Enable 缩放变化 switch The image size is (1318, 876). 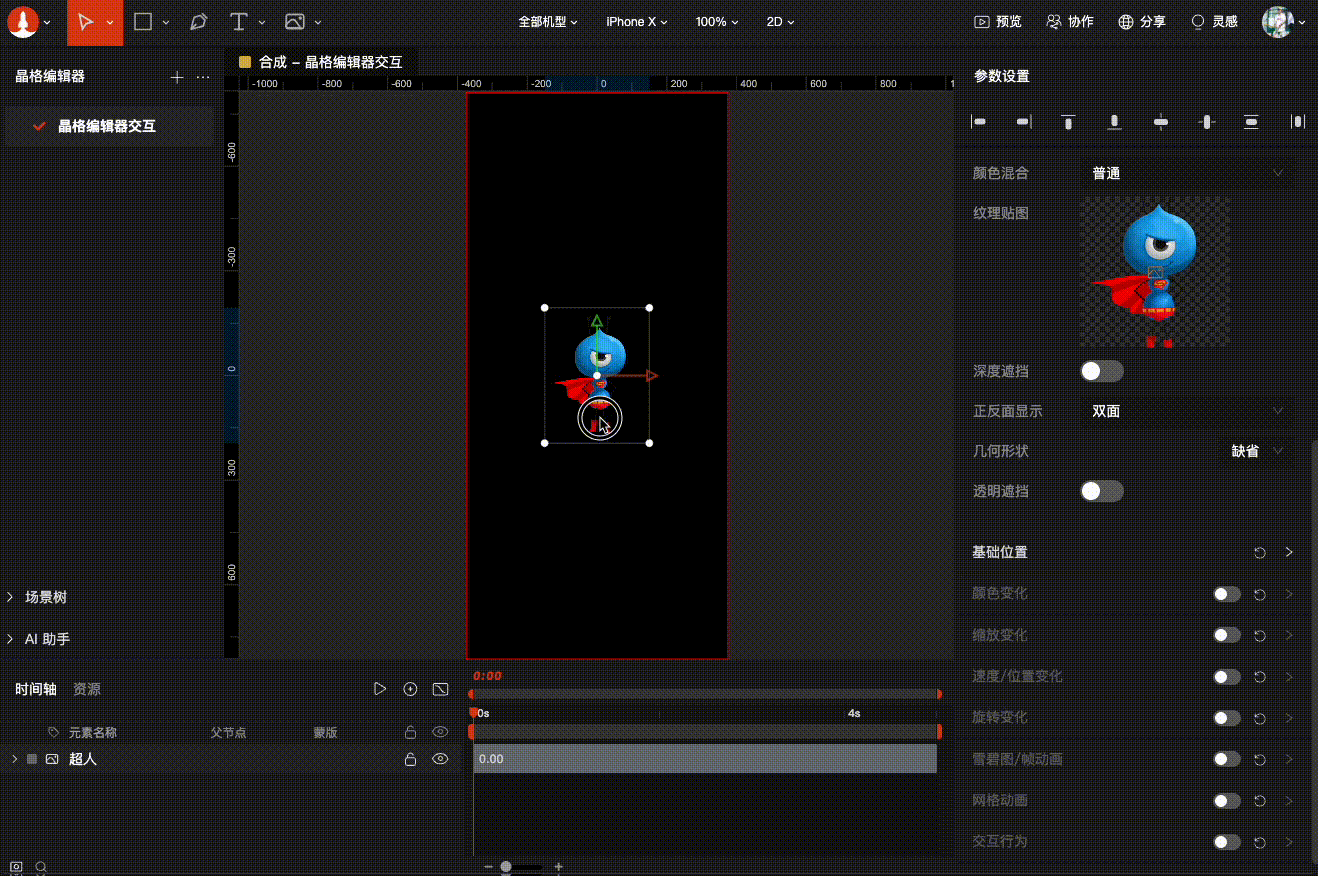(1227, 635)
